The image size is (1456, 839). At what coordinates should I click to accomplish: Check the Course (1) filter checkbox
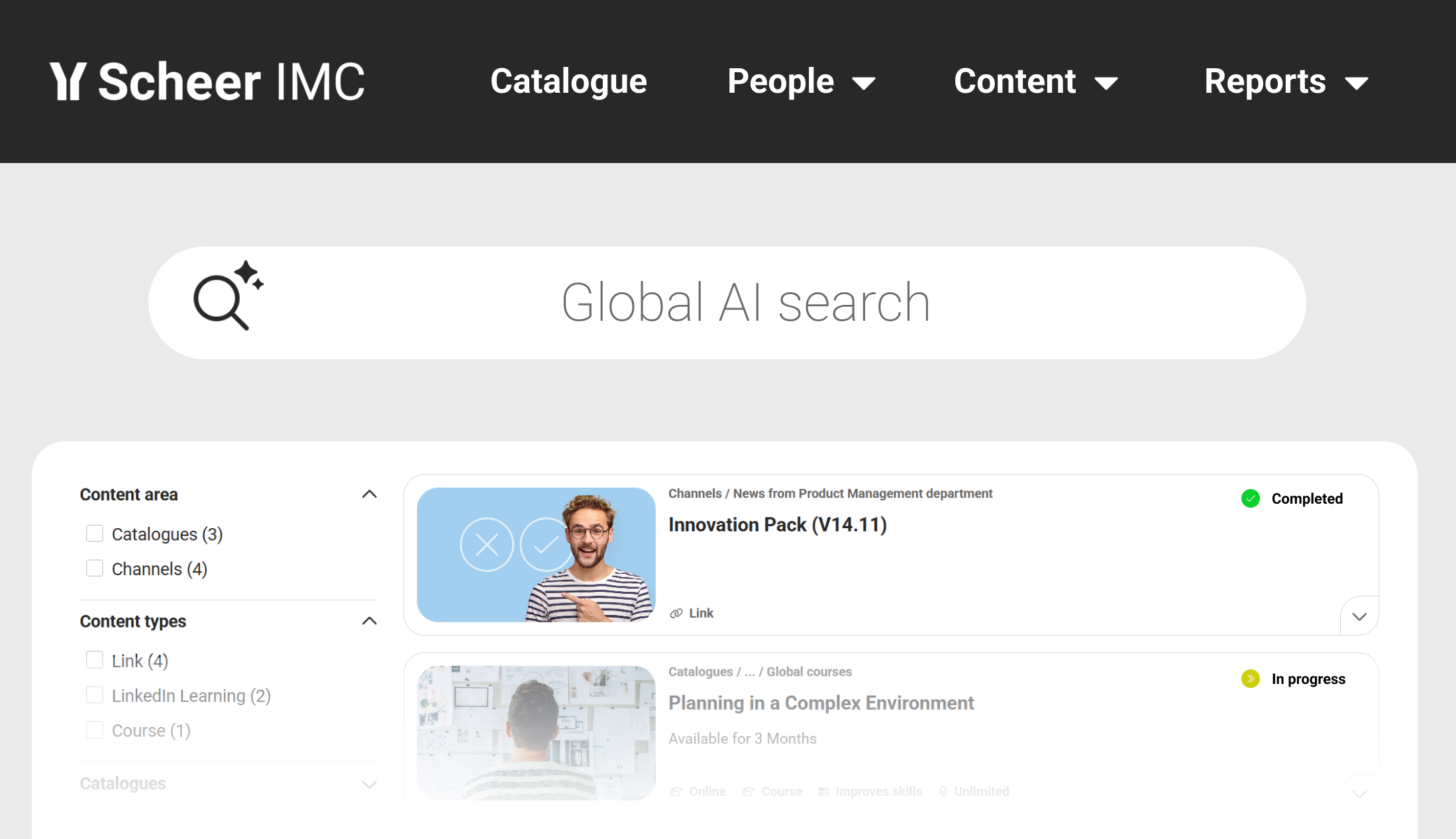click(95, 730)
